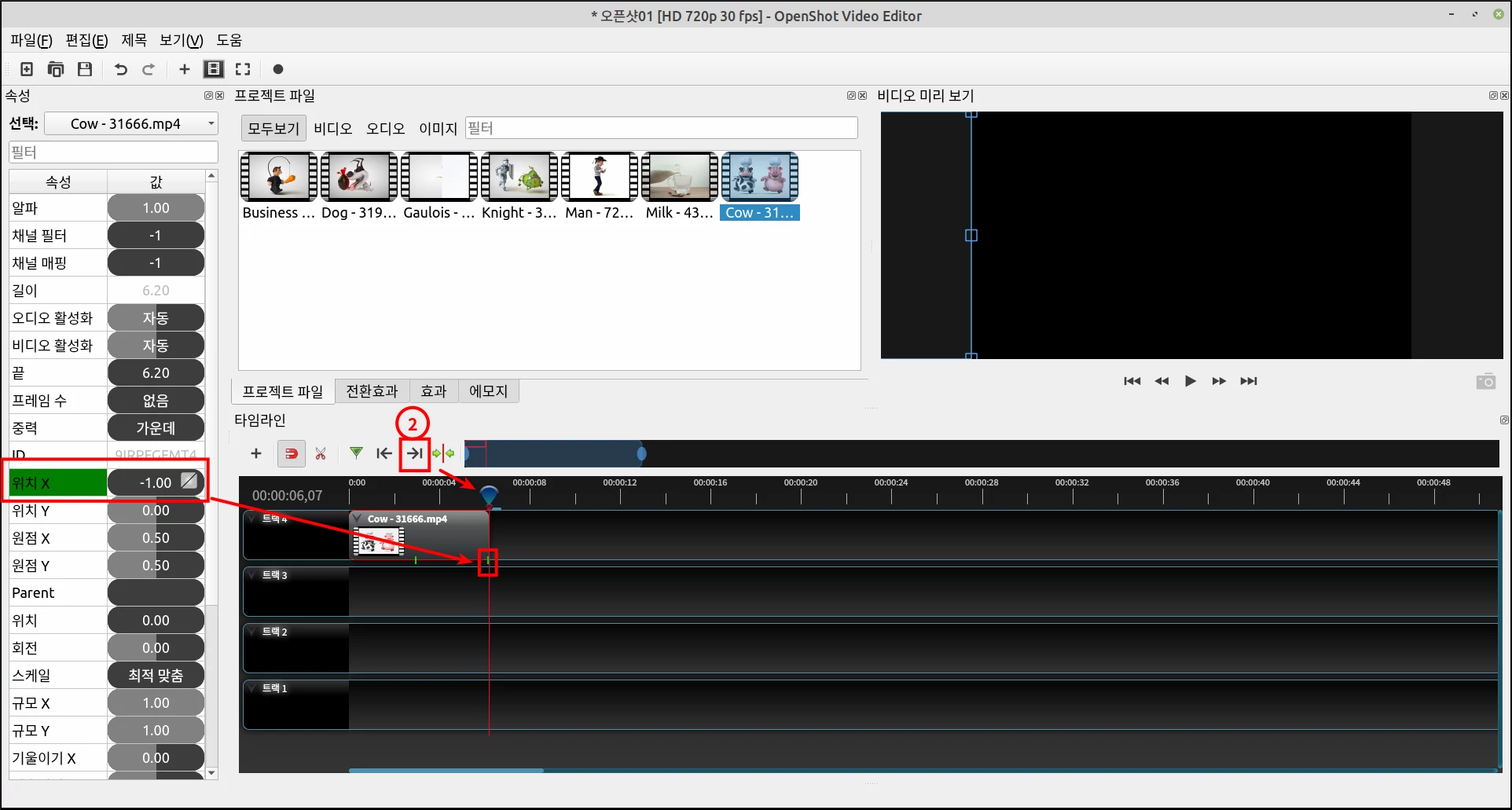Jump to previous marker
1512x810 pixels.
pos(384,453)
